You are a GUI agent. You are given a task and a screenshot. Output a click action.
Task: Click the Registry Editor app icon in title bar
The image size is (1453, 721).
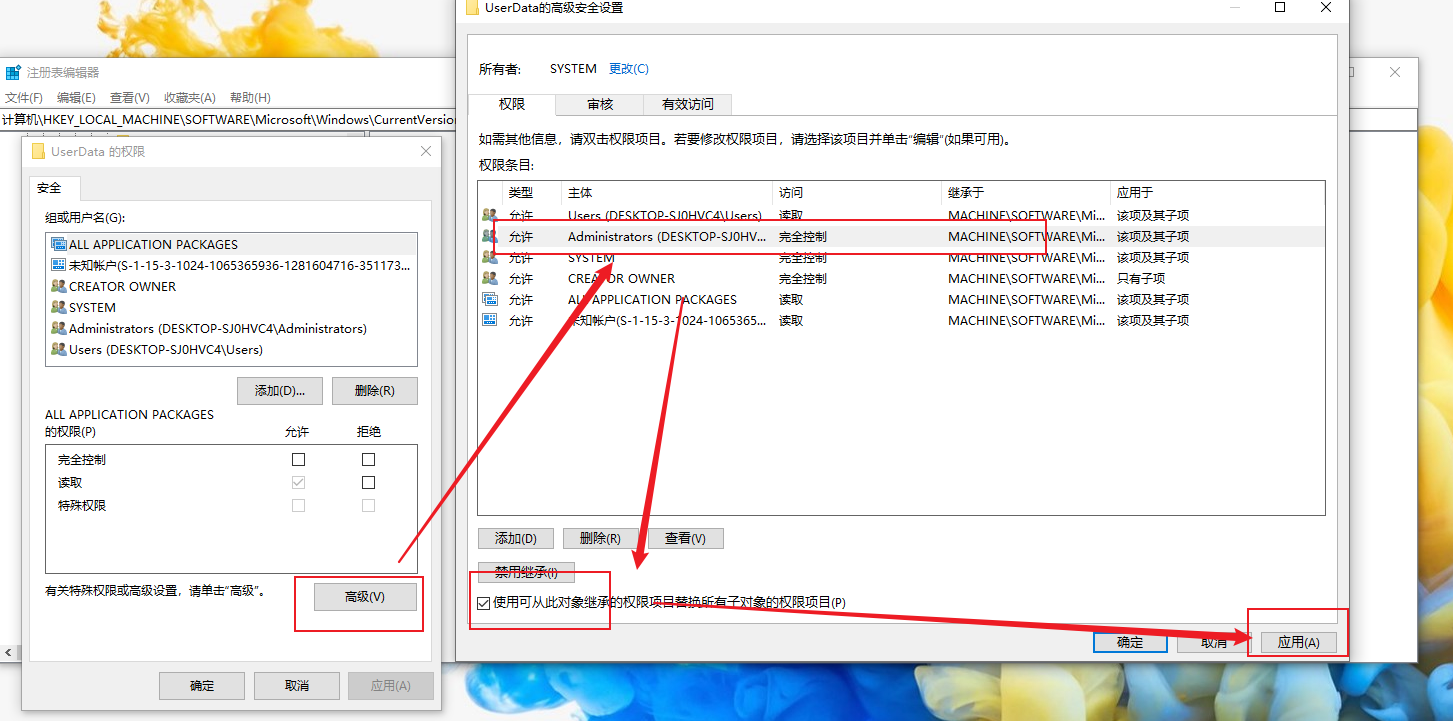13,73
